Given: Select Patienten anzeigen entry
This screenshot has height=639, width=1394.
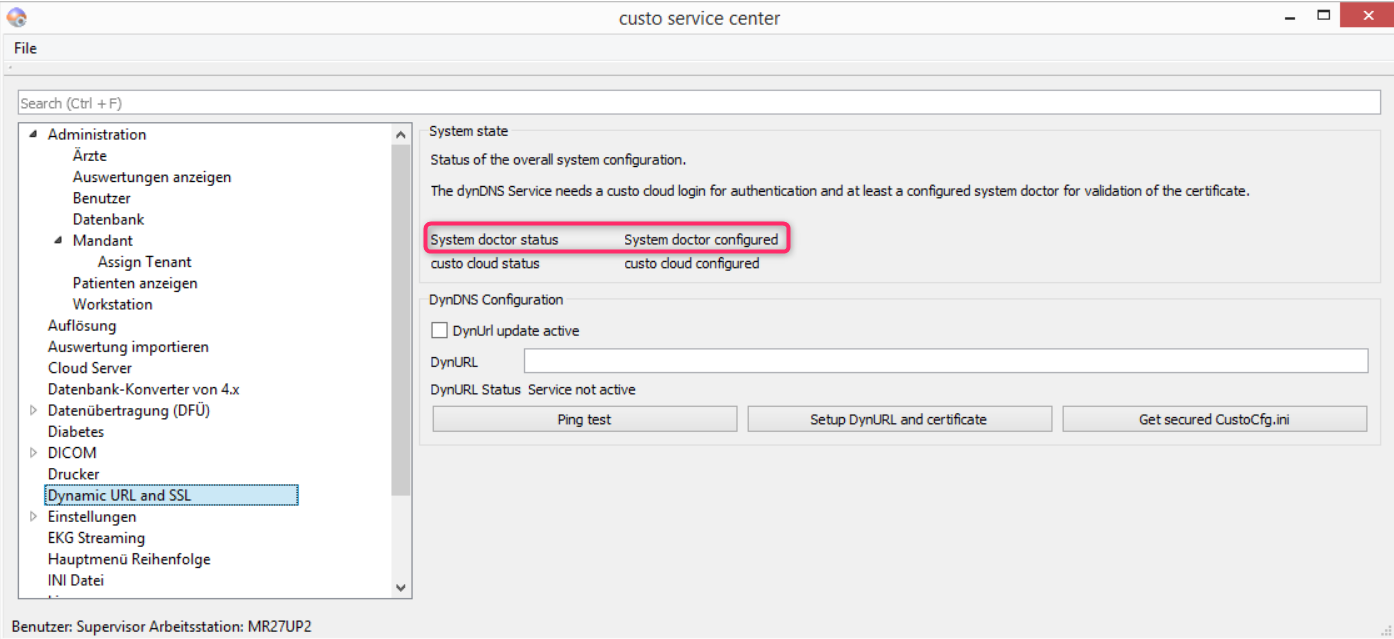Looking at the screenshot, I should coord(135,283).
